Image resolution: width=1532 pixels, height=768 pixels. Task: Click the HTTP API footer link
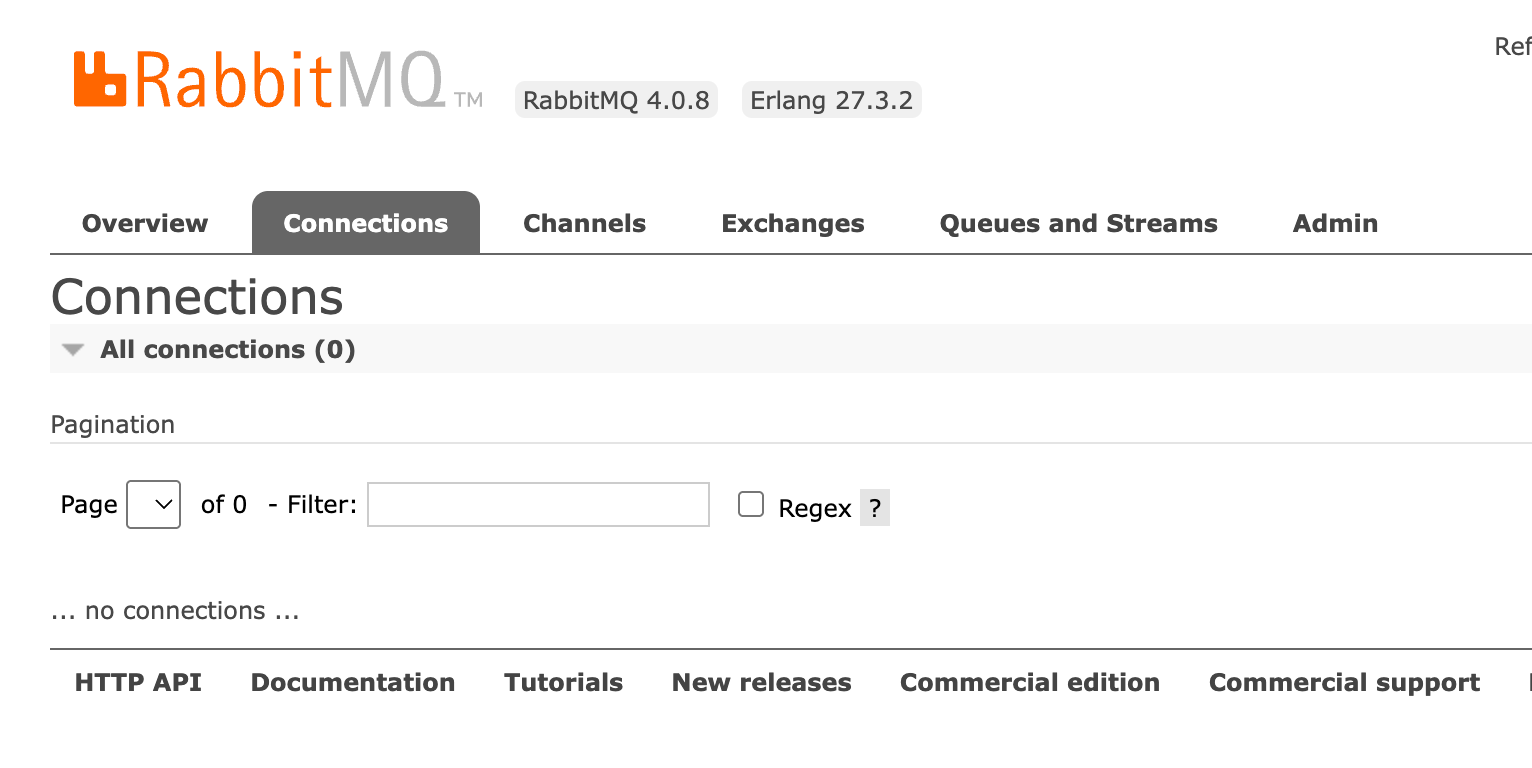pyautogui.click(x=137, y=681)
